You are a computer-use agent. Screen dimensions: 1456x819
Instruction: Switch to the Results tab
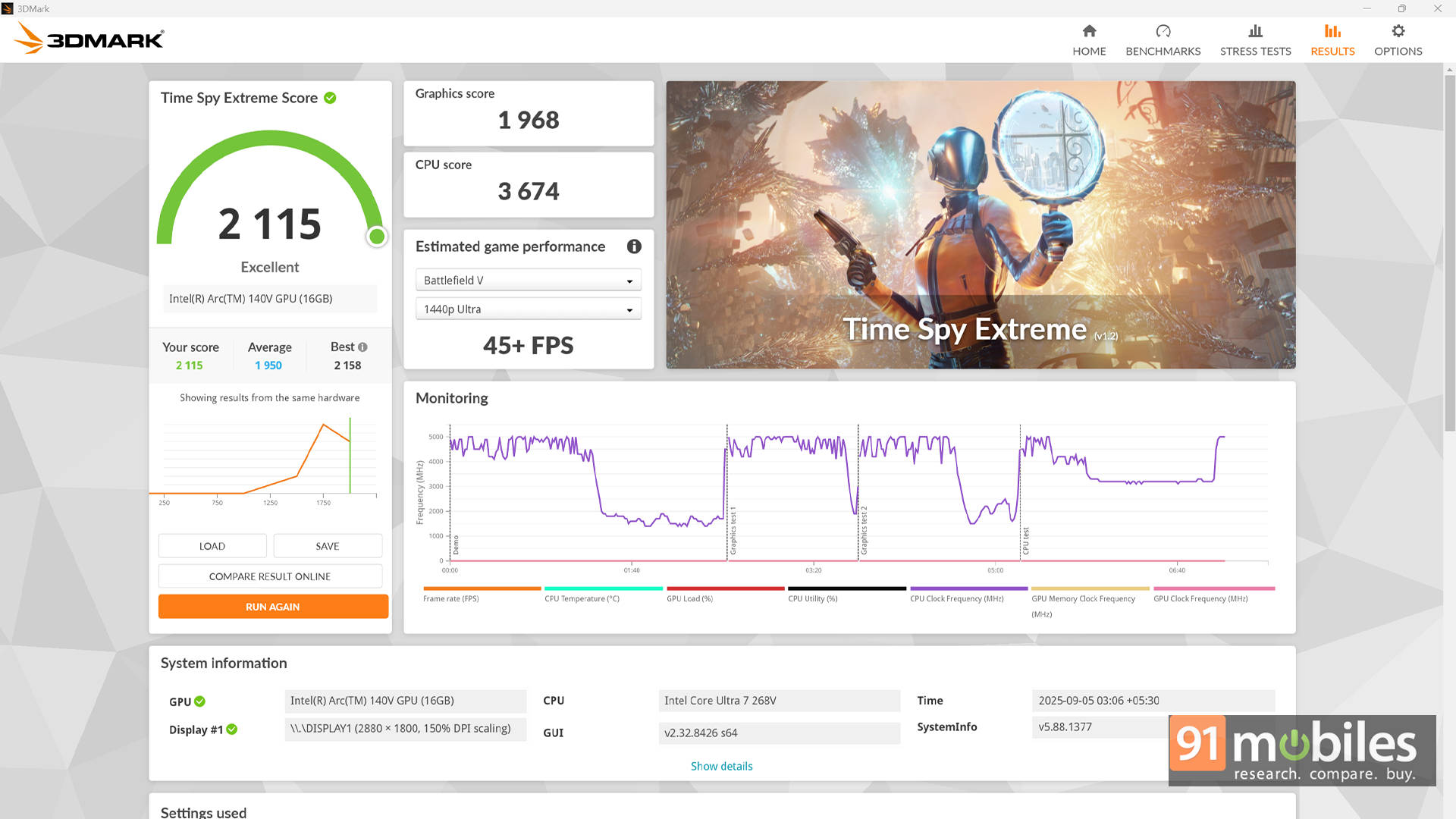(x=1332, y=51)
